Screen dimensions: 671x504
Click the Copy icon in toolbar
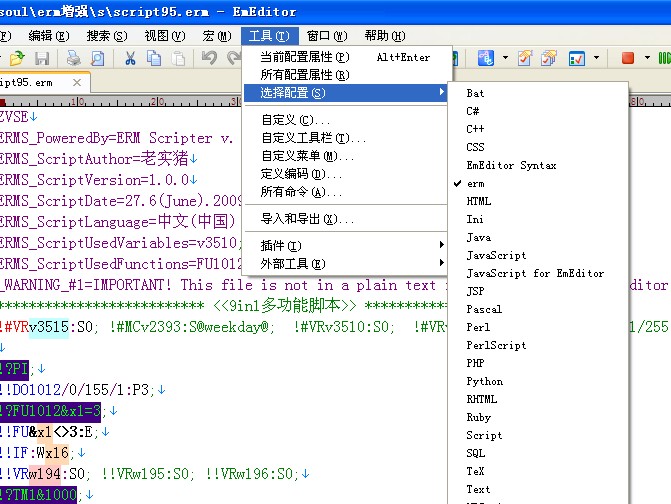point(154,58)
